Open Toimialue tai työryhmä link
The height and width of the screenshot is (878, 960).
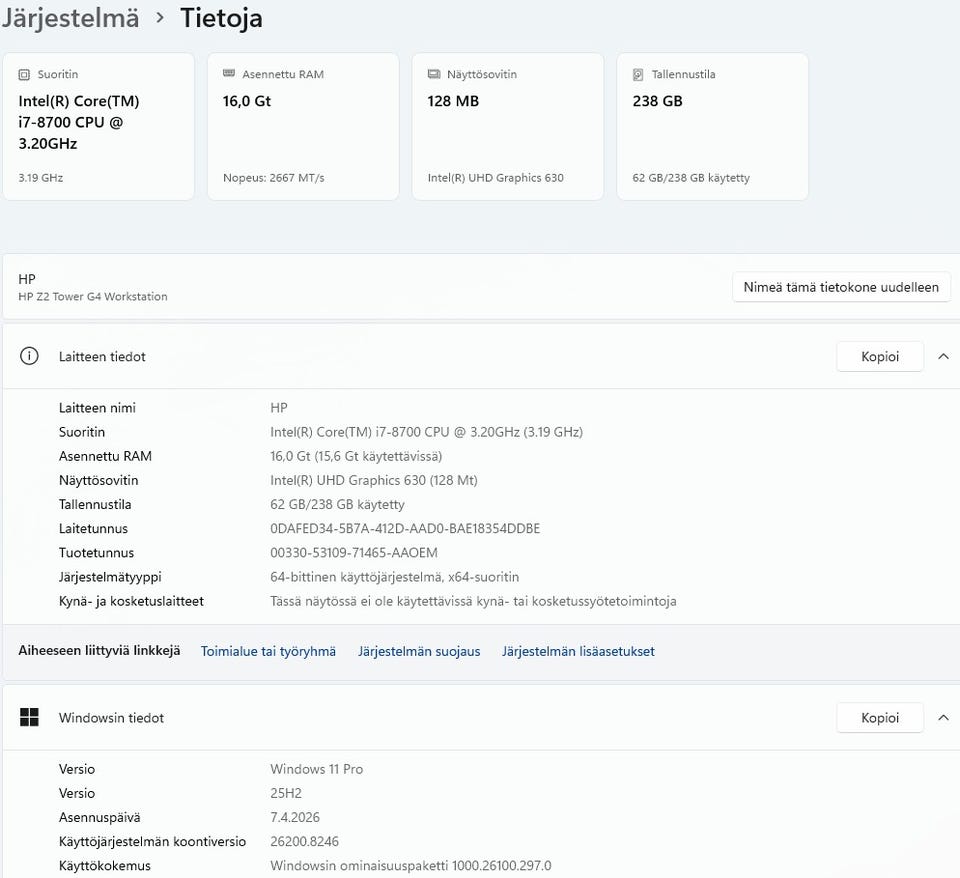(x=268, y=651)
